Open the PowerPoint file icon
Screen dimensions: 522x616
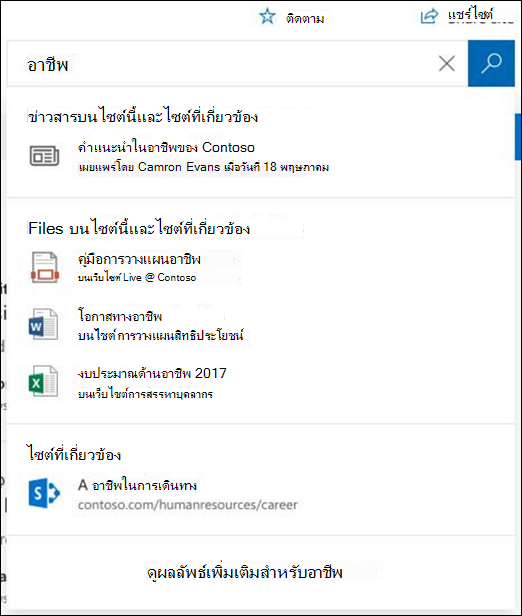point(44,268)
